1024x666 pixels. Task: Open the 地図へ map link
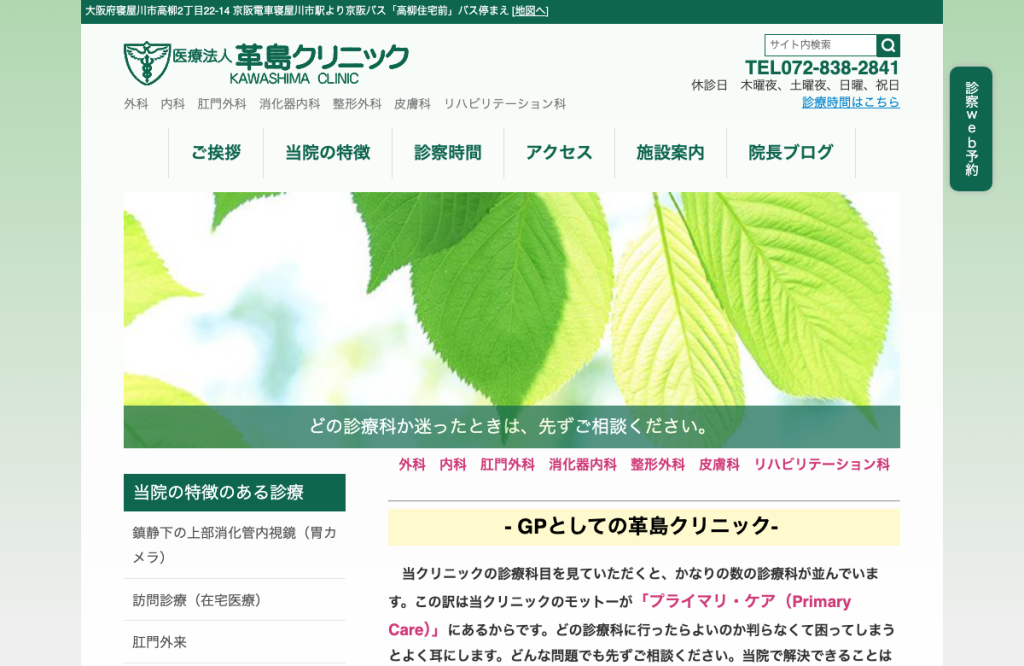(x=530, y=11)
